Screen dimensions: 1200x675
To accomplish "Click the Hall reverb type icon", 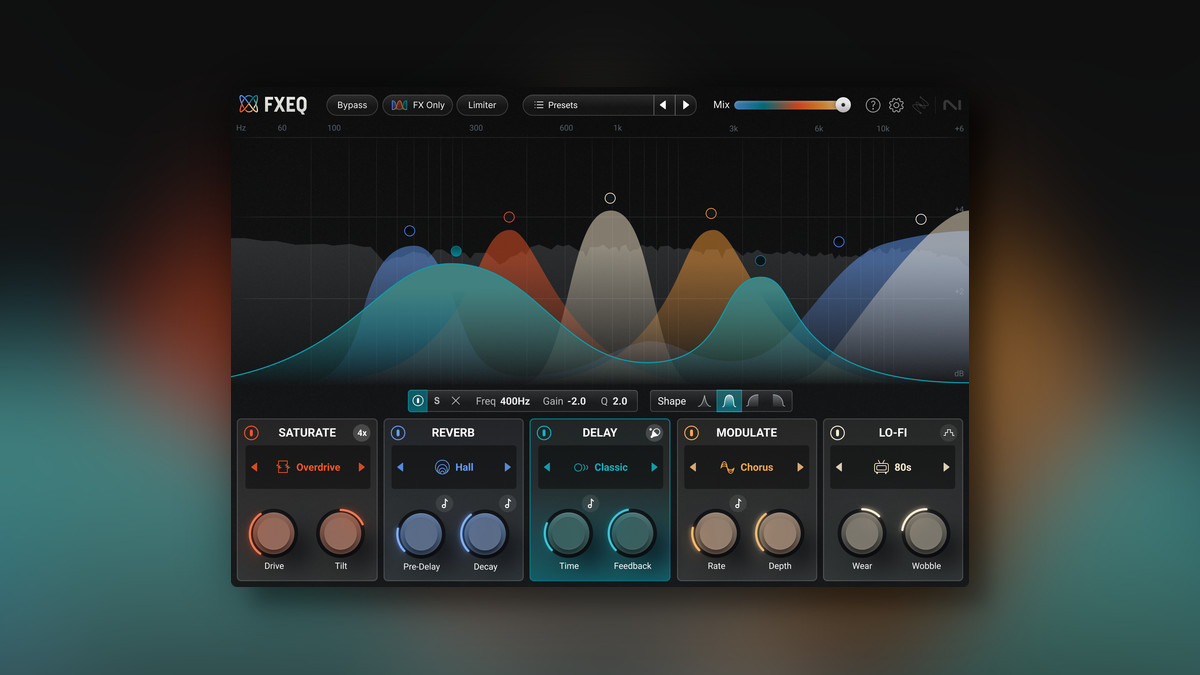I will click(x=442, y=467).
